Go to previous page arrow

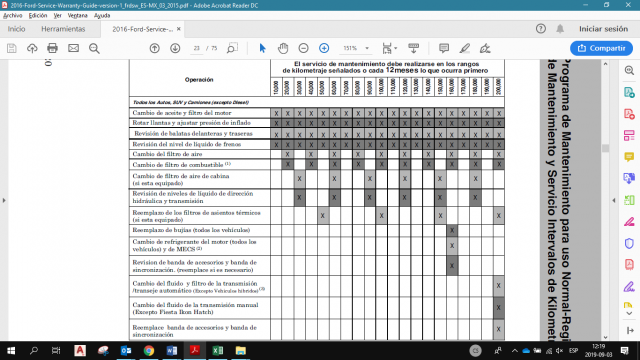click(x=154, y=48)
